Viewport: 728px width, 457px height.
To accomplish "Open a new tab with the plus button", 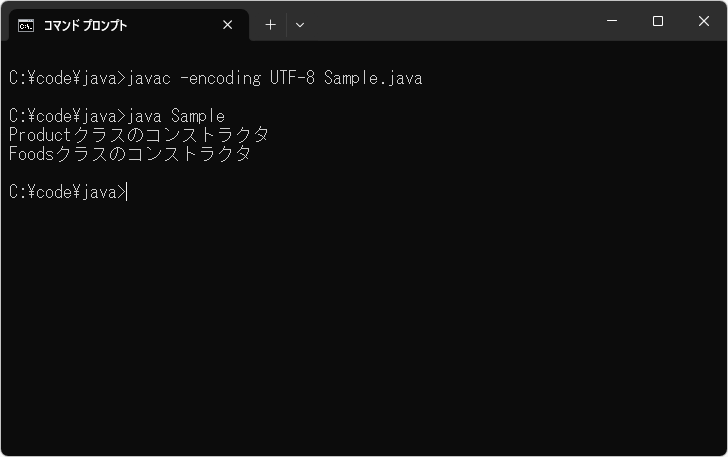I will (270, 25).
